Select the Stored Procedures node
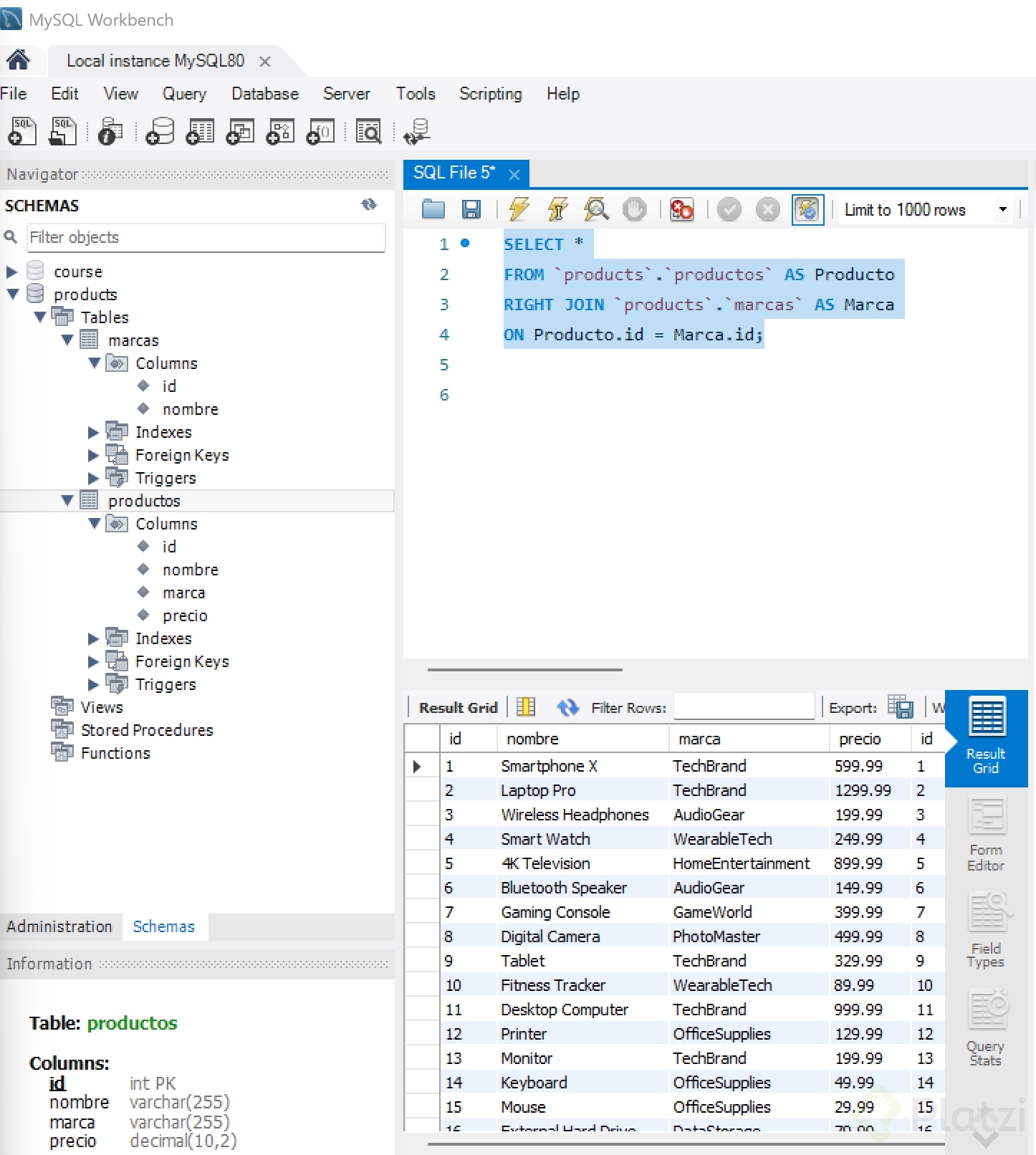Image resolution: width=1036 pixels, height=1155 pixels. (x=147, y=730)
